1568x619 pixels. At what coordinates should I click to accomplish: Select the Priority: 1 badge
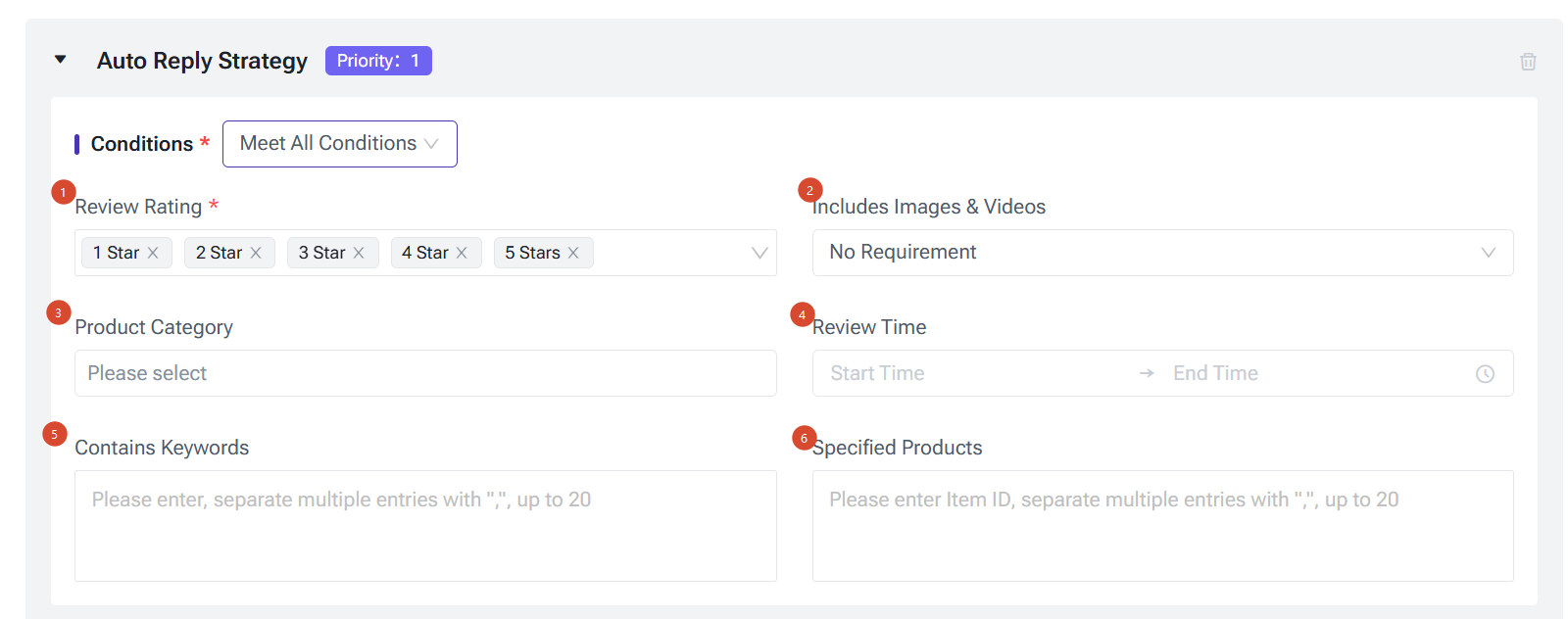coord(378,61)
